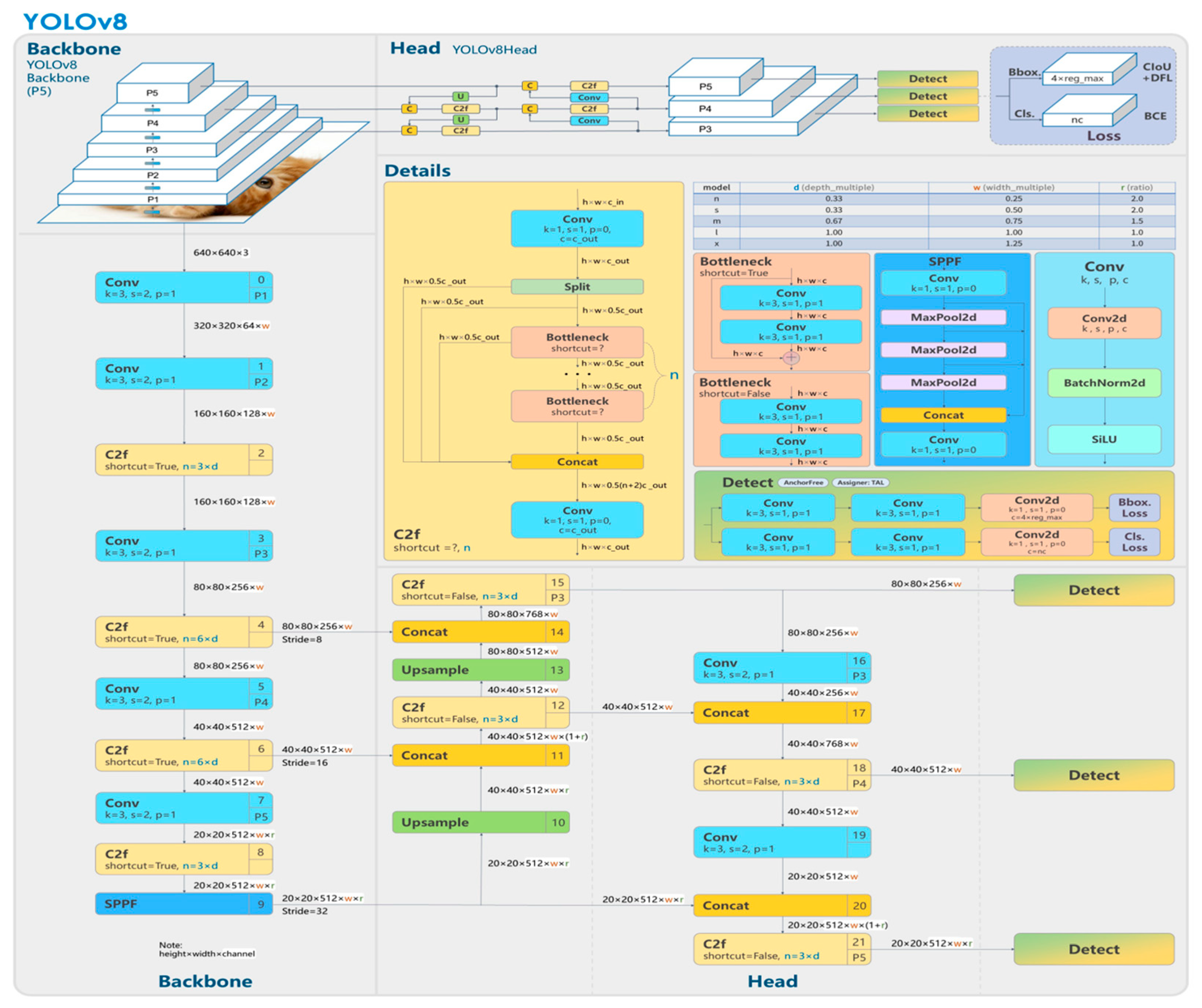Click the Bbox. Loss box in Detect
Image resolution: width=1202 pixels, height=1008 pixels.
click(1134, 508)
